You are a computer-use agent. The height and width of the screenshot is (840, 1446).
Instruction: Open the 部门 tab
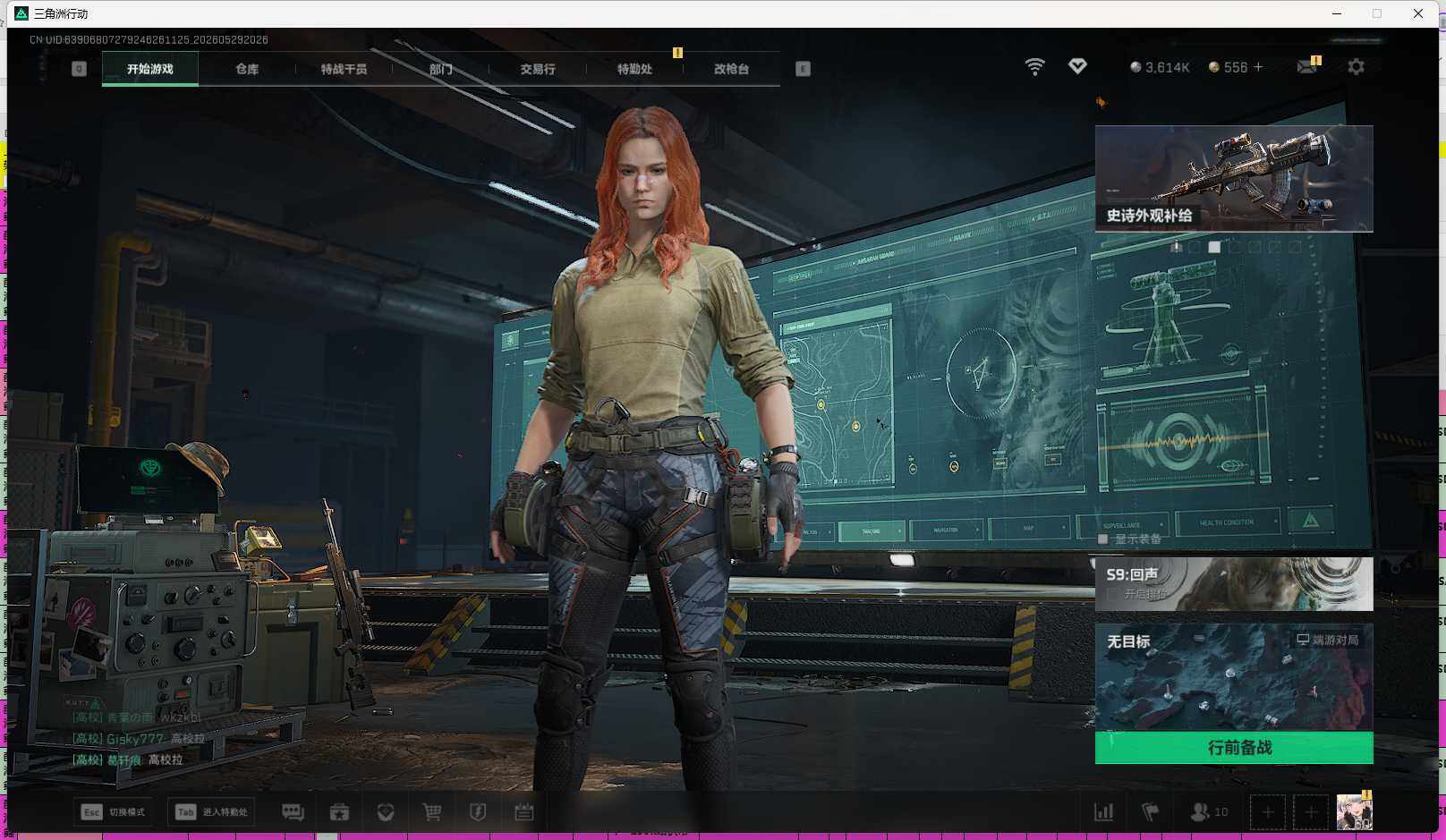pos(440,69)
